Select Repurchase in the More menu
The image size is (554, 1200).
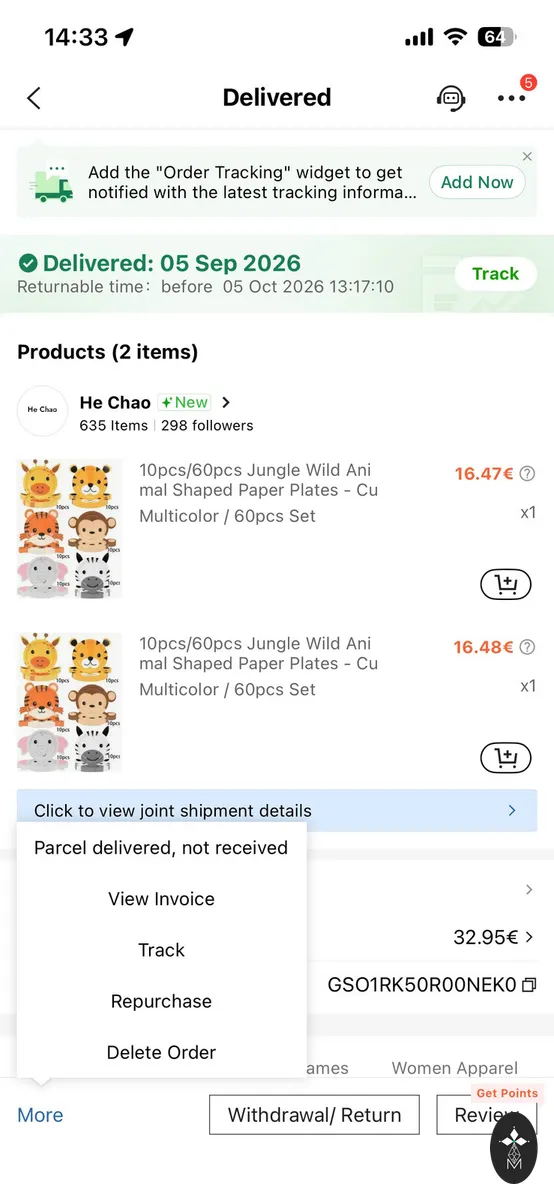[161, 1001]
